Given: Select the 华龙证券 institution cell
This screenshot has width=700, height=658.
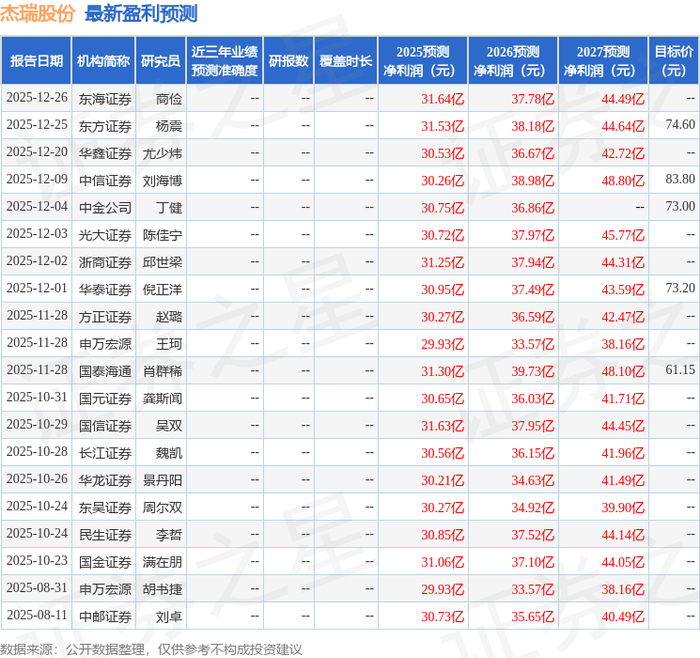Looking at the screenshot, I should pos(105,480).
